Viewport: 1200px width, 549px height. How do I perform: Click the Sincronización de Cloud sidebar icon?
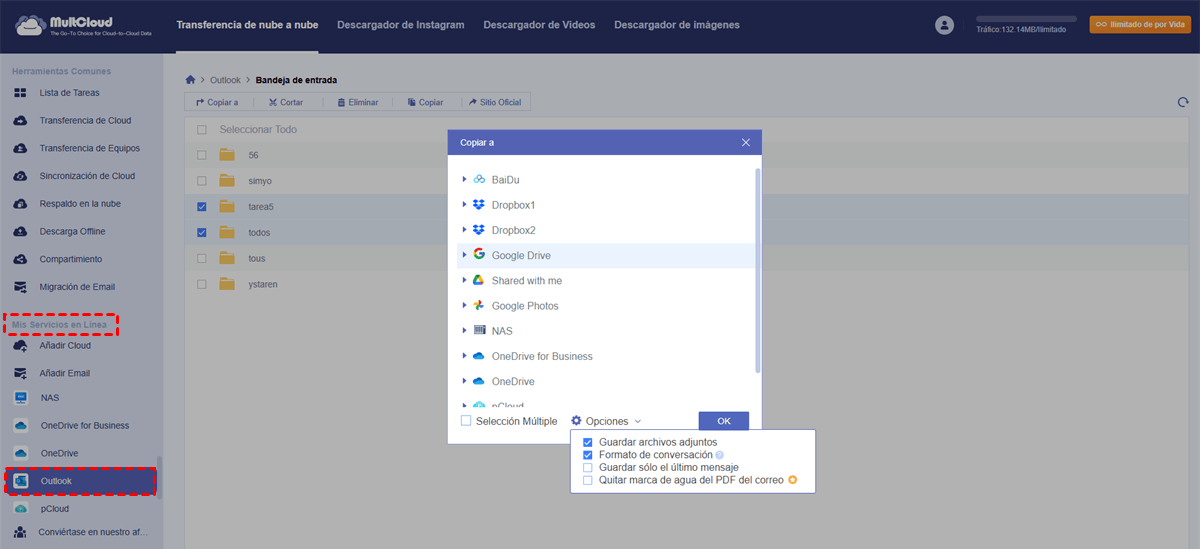[x=20, y=176]
